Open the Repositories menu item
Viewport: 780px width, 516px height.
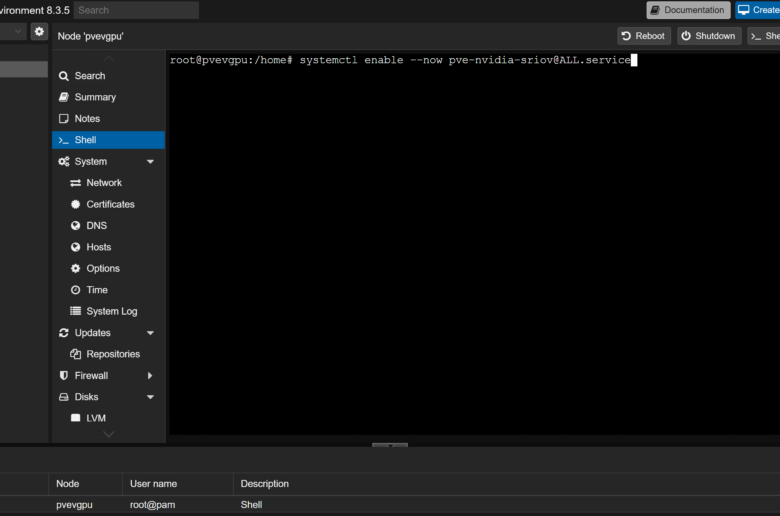(108, 354)
